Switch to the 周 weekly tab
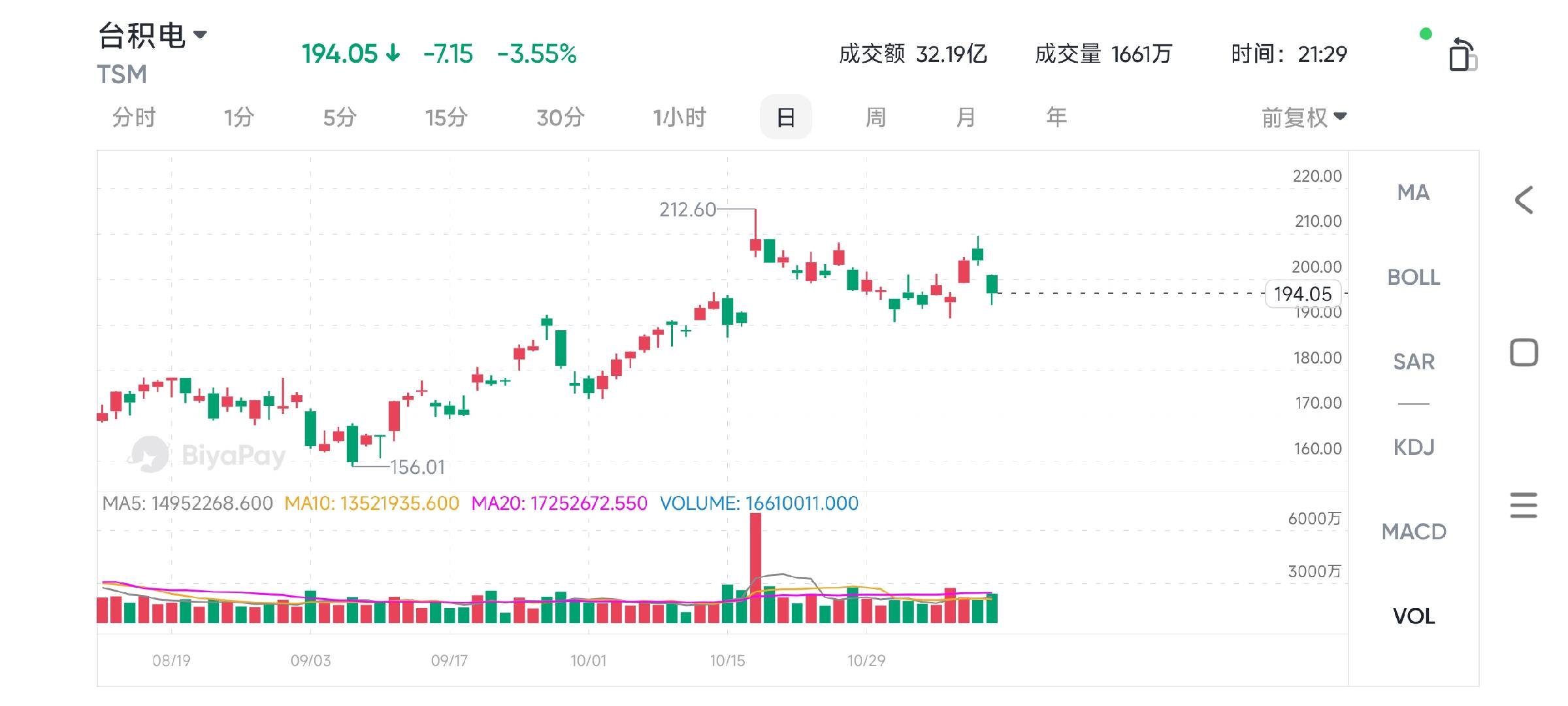1568x706 pixels. pos(875,118)
